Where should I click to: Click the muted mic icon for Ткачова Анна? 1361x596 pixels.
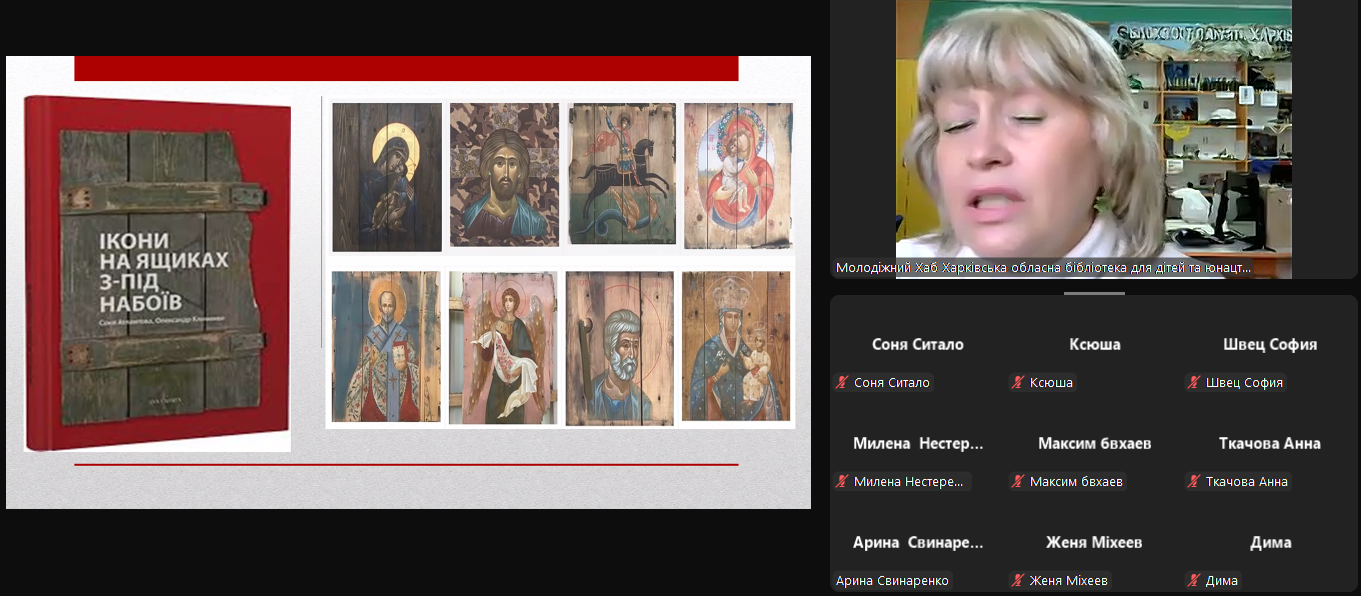tap(1194, 482)
